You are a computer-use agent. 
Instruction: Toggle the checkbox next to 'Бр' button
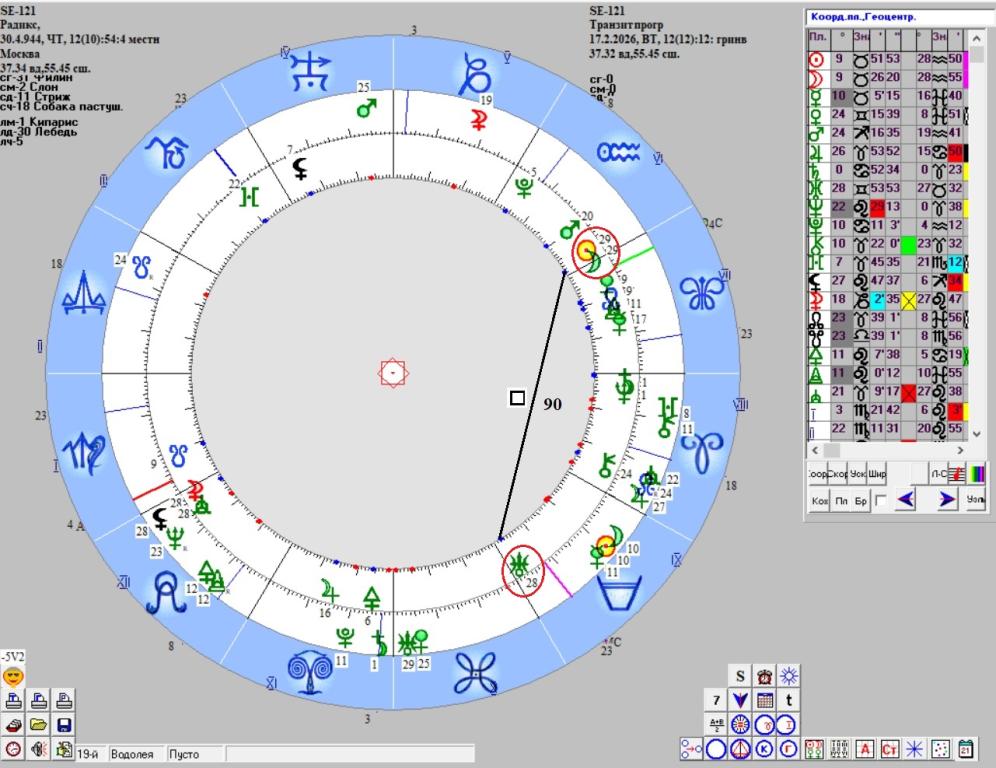coord(880,501)
